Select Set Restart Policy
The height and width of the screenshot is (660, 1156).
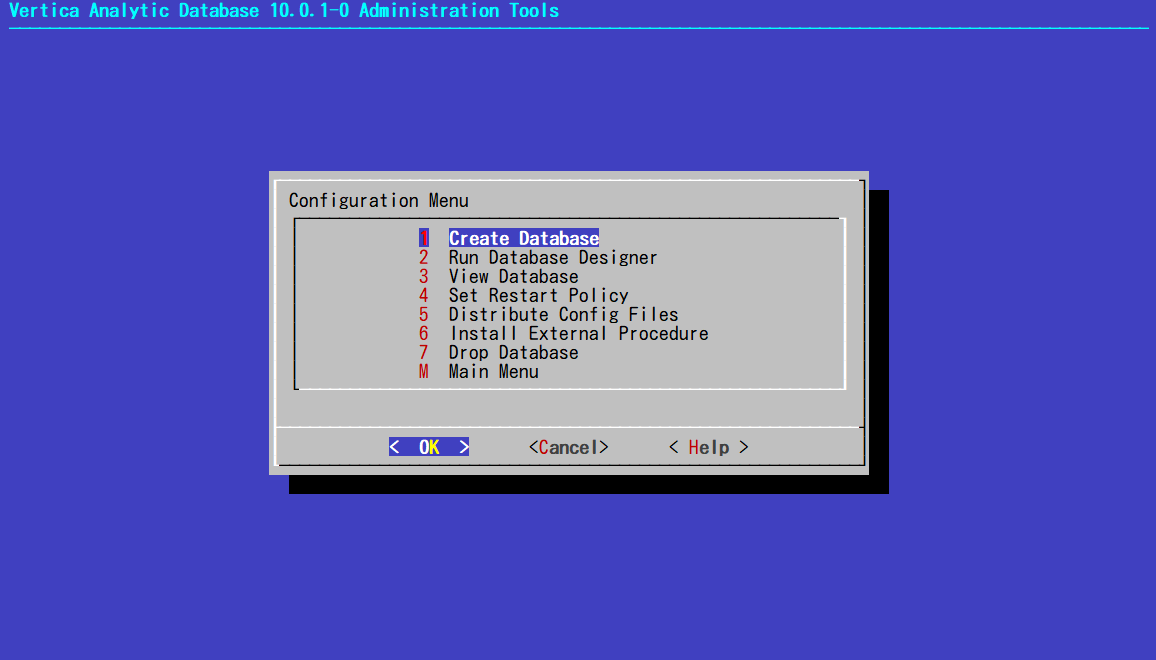[538, 296]
